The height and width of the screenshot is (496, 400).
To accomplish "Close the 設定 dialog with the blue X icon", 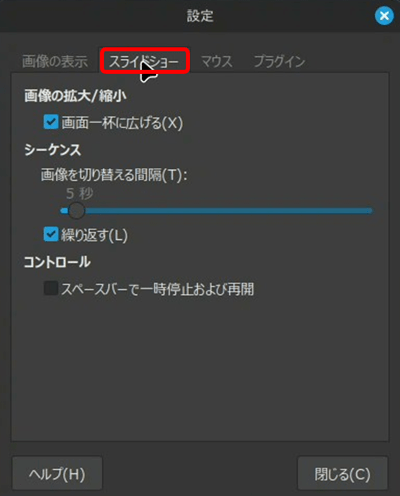I will tap(384, 16).
